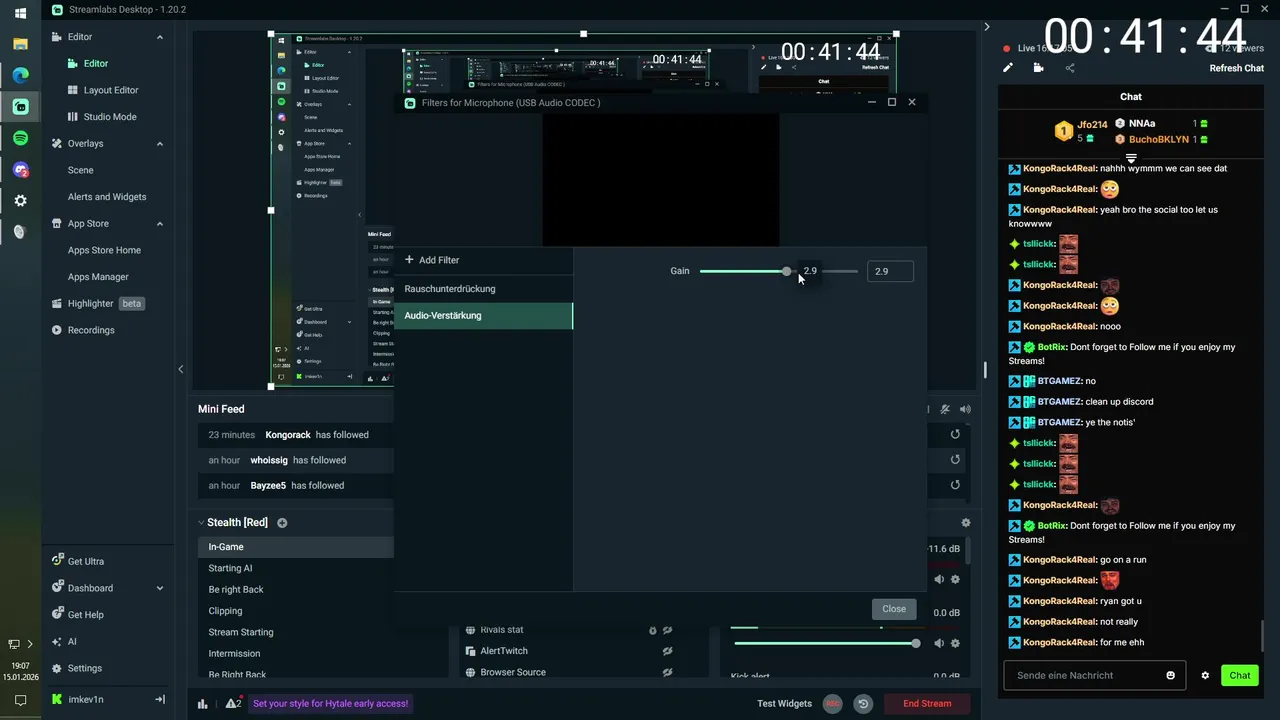This screenshot has height=720, width=1280.
Task: Expand the Stealth [Red] scene collection dropdown
Action: tap(201, 523)
